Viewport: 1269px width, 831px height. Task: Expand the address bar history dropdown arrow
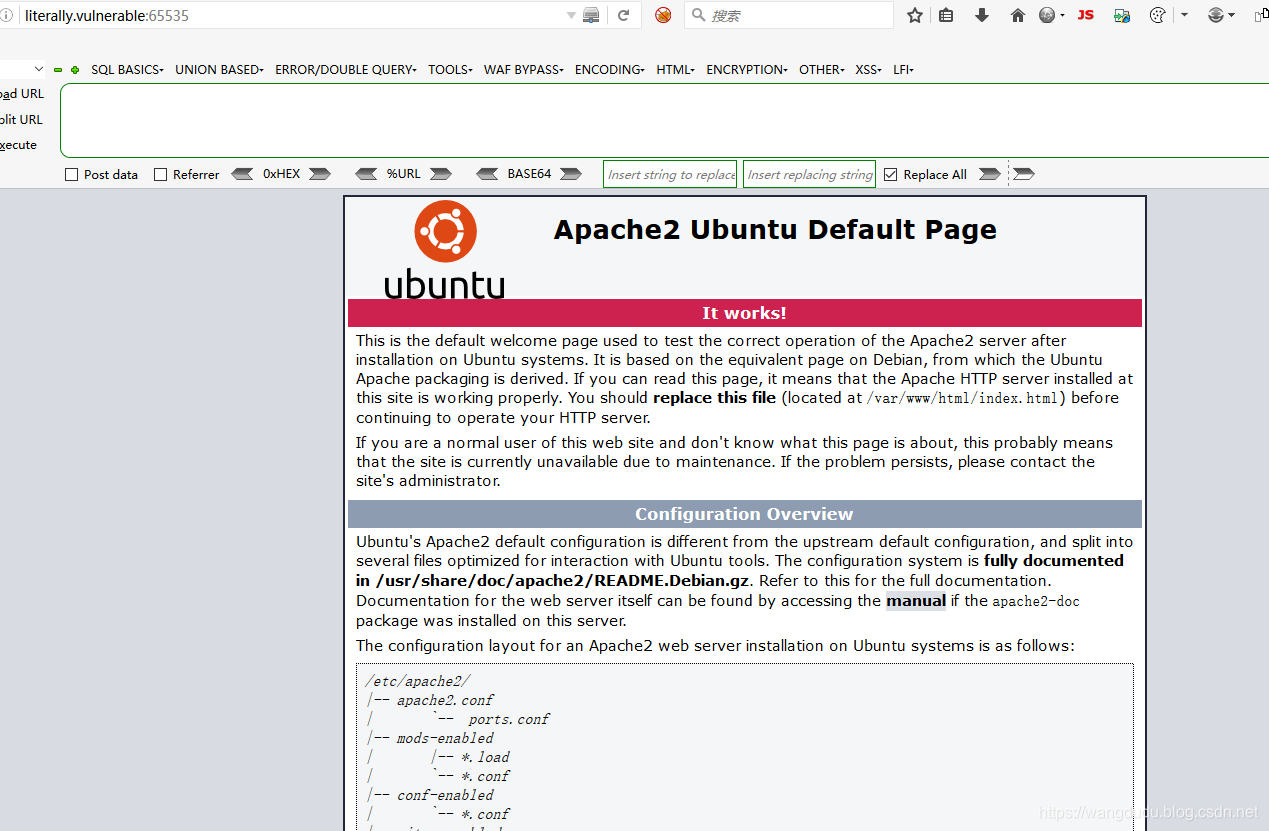[571, 16]
